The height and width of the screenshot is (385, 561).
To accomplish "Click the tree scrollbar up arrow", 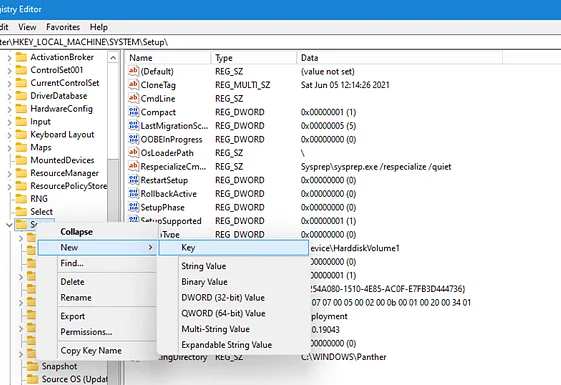I will tap(113, 58).
